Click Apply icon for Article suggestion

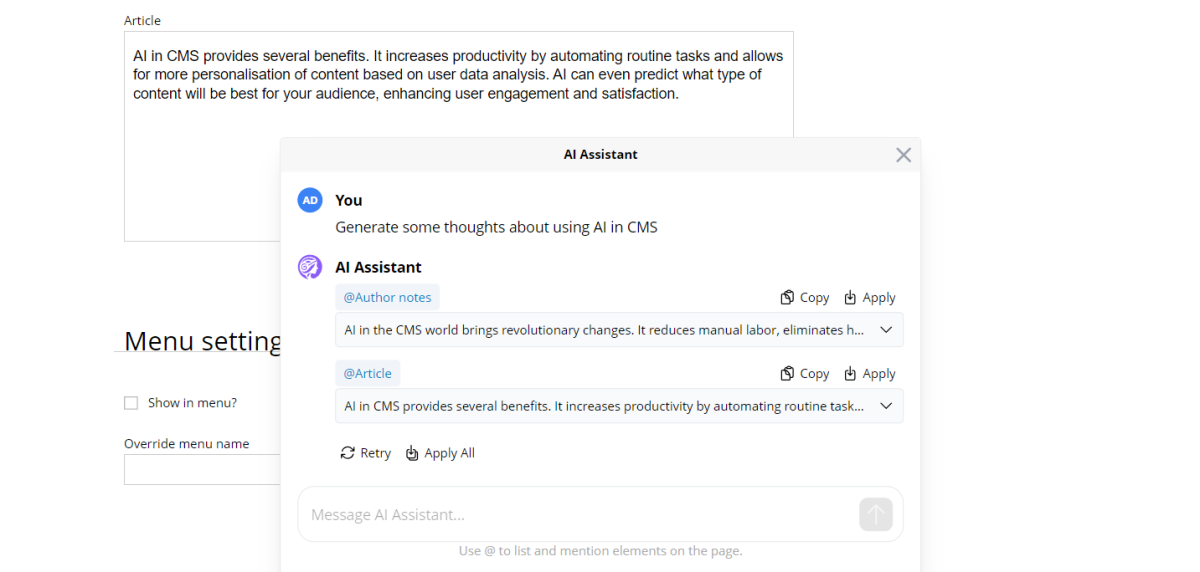click(x=851, y=373)
